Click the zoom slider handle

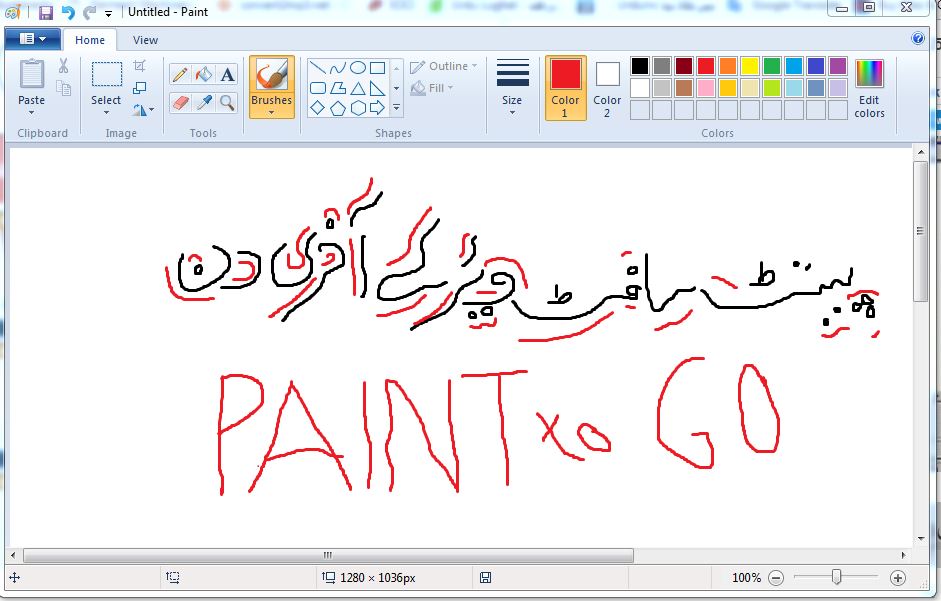pyautogui.click(x=836, y=577)
